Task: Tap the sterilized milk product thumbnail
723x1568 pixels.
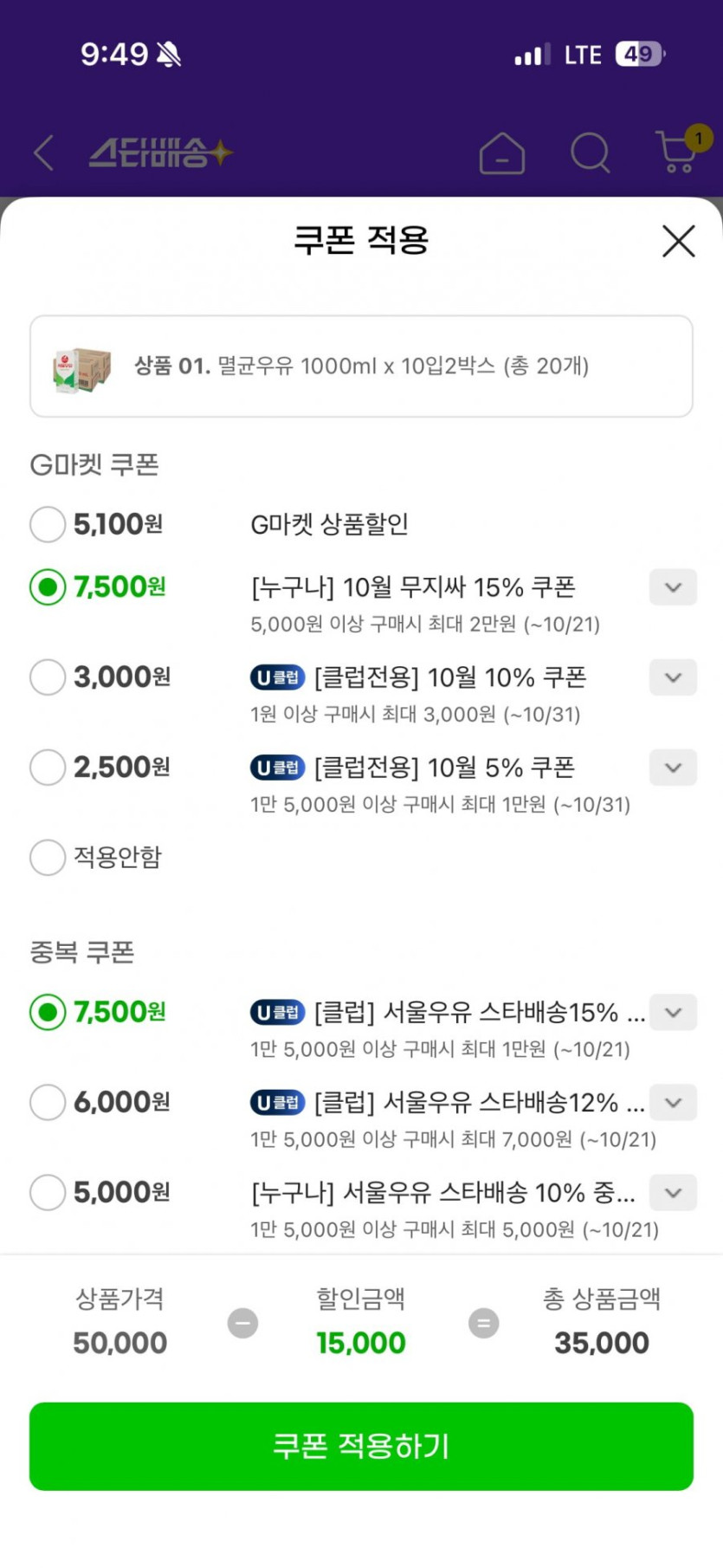Action: point(82,367)
